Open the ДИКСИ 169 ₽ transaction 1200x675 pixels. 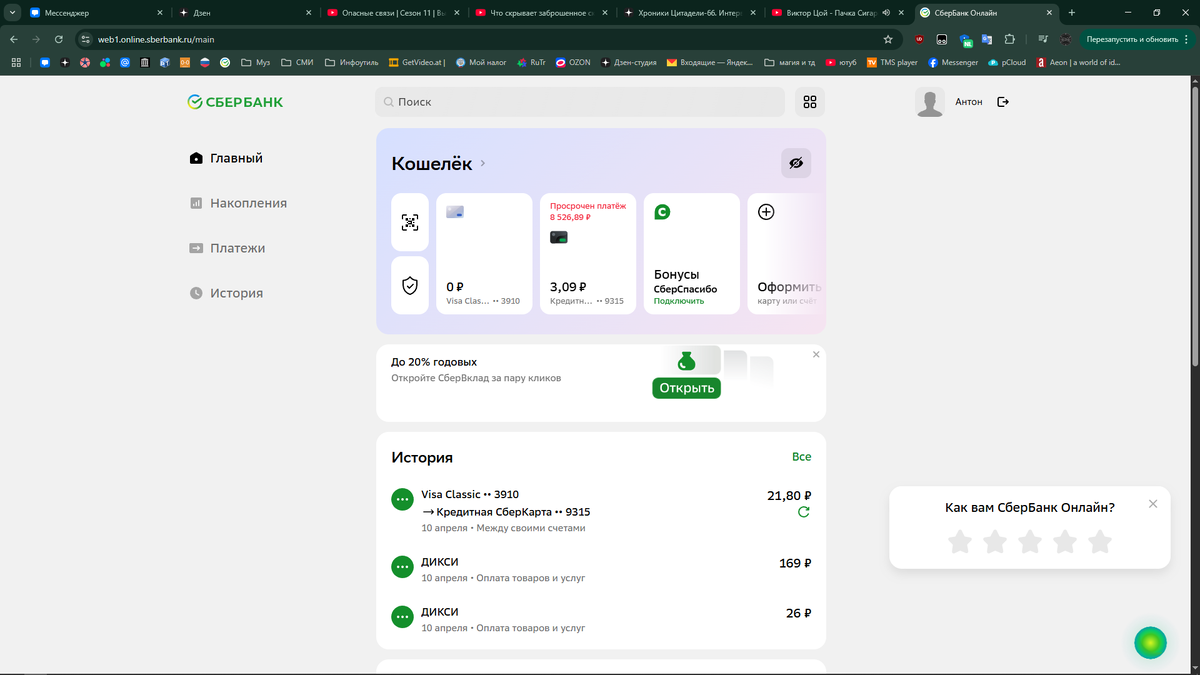click(601, 570)
